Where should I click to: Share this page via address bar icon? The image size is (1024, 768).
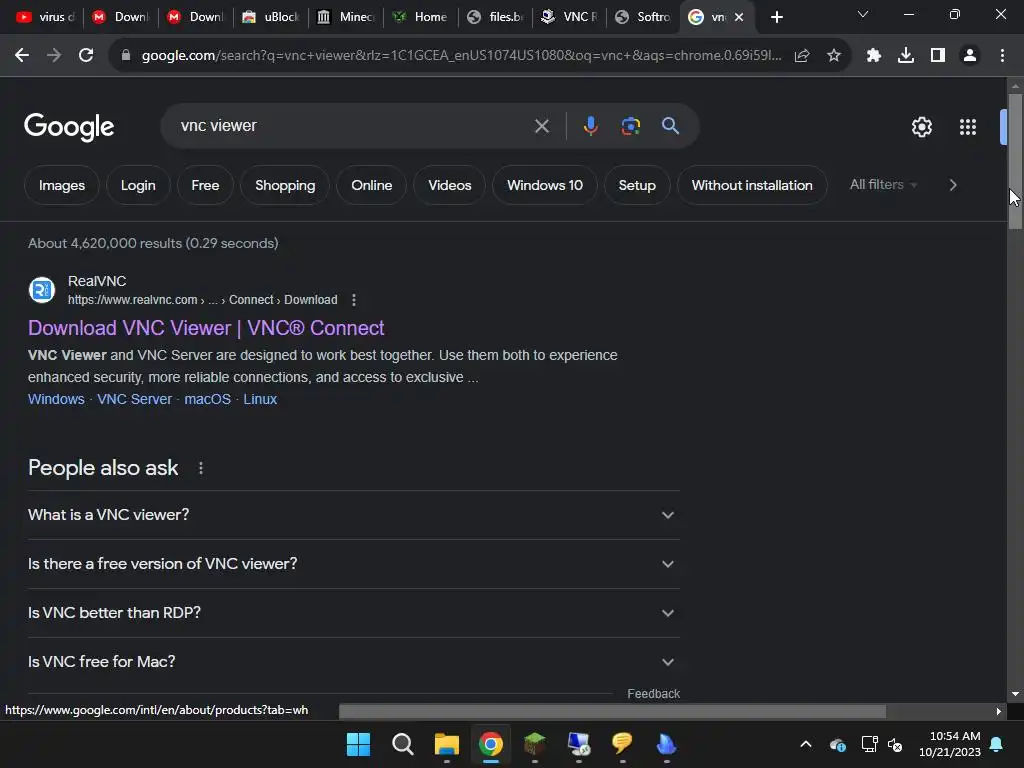point(802,56)
